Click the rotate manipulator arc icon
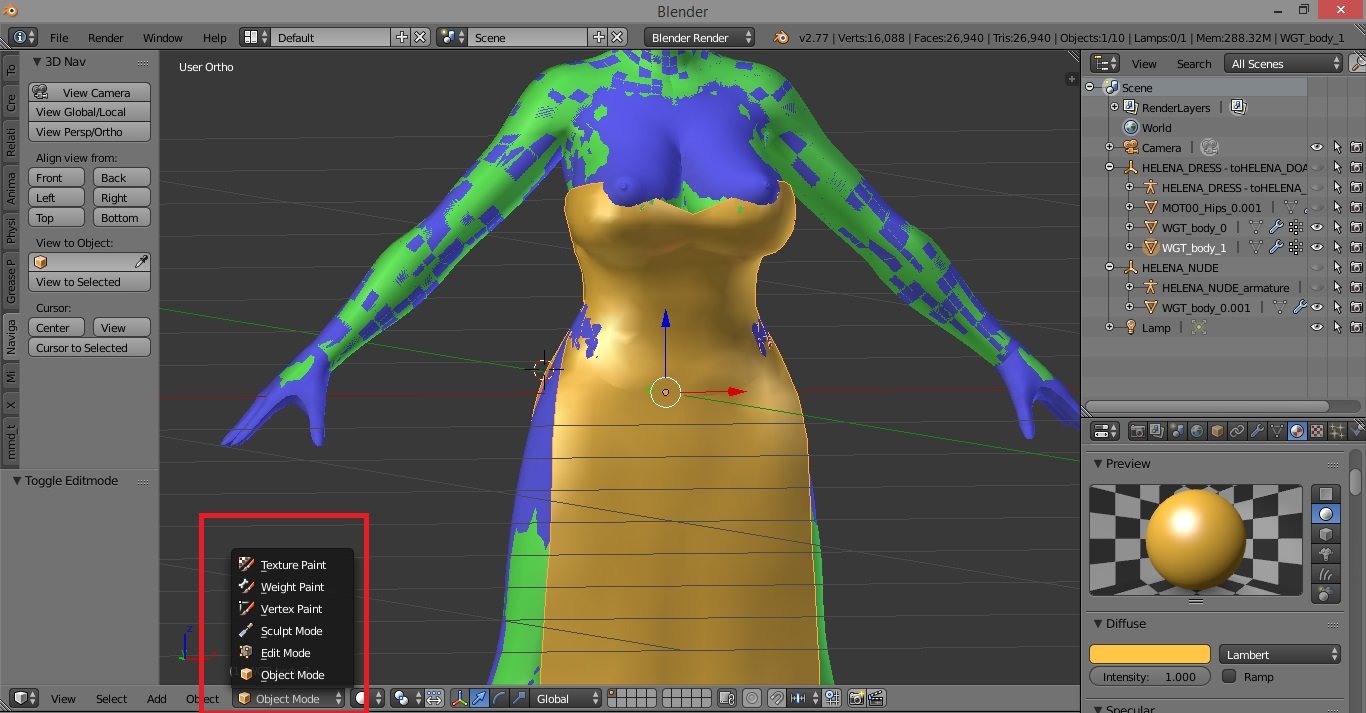 [499, 698]
